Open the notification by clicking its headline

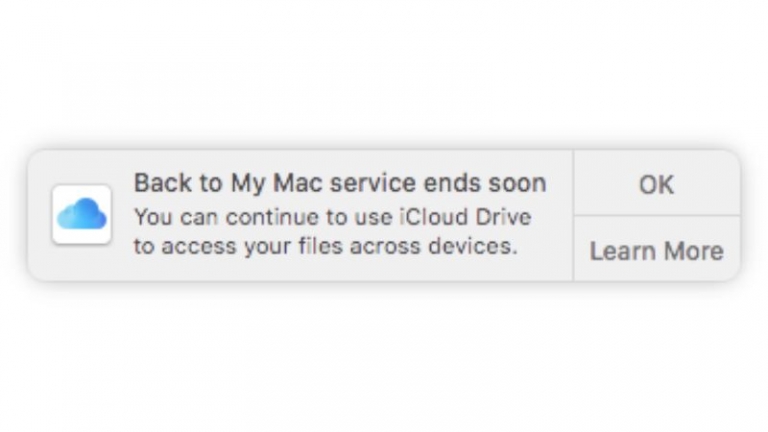click(x=340, y=183)
